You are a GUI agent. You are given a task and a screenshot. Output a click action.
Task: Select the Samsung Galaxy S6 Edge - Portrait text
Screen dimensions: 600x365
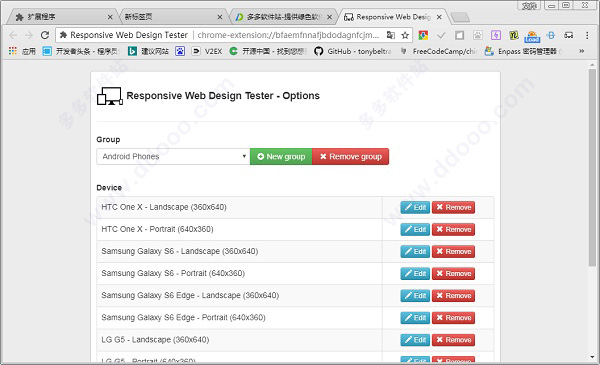[x=183, y=318]
